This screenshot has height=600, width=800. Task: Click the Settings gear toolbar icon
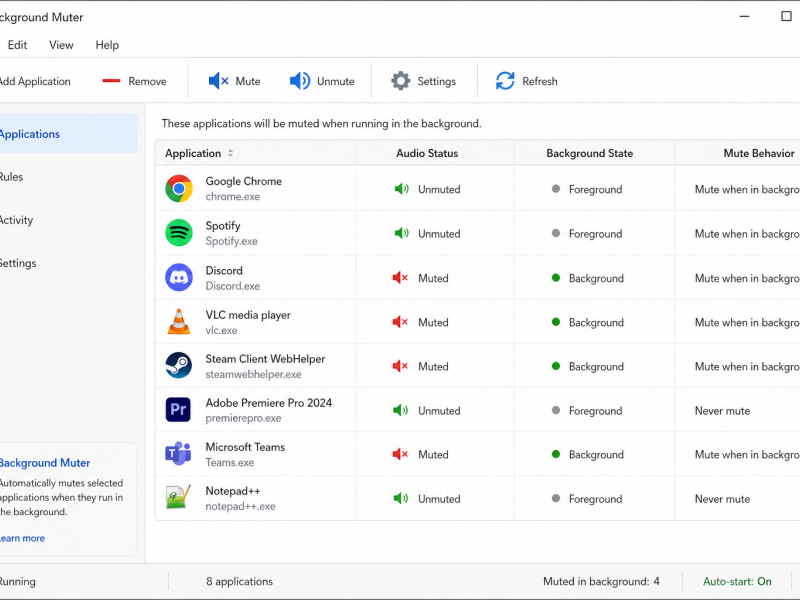[x=401, y=81]
